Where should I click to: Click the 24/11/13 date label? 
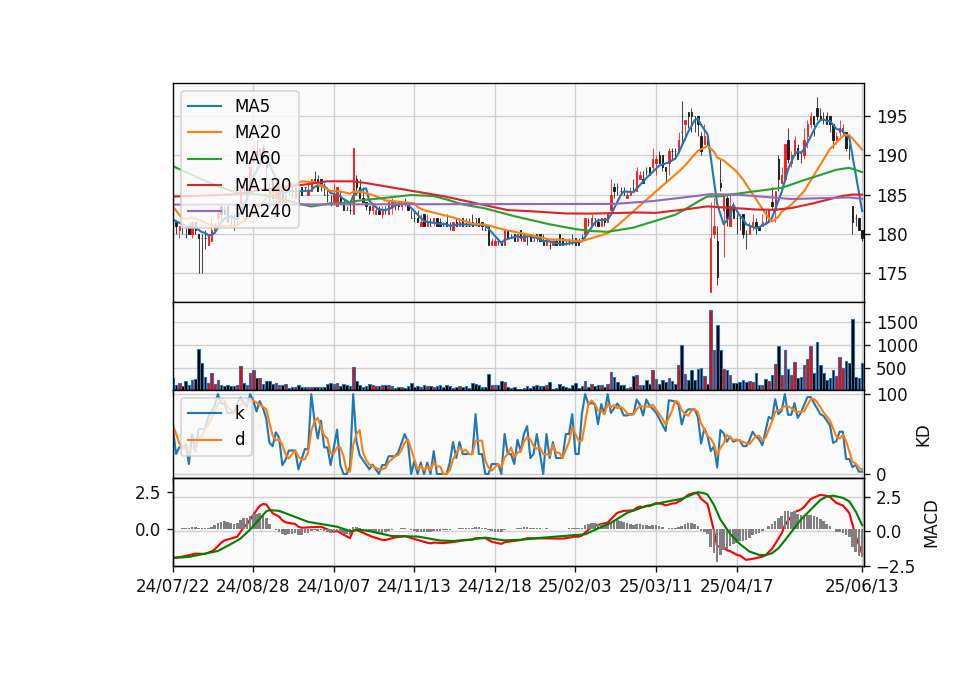pos(414,586)
